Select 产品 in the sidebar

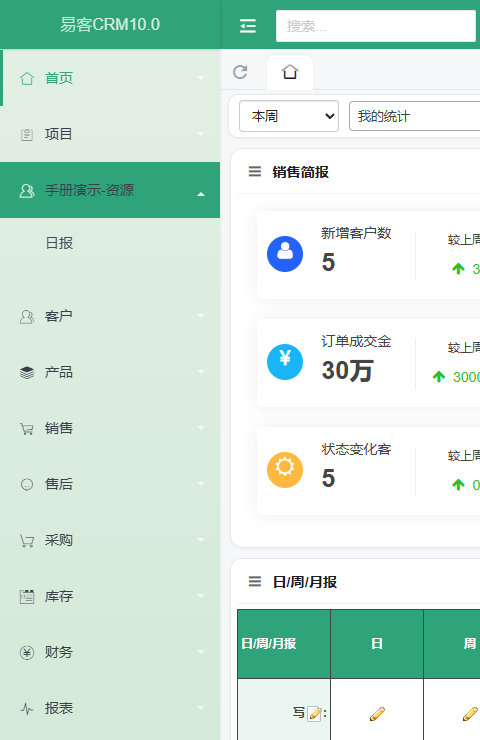[x=110, y=372]
